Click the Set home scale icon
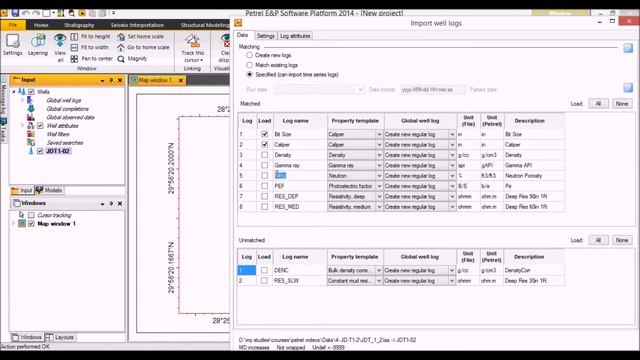 (121, 37)
